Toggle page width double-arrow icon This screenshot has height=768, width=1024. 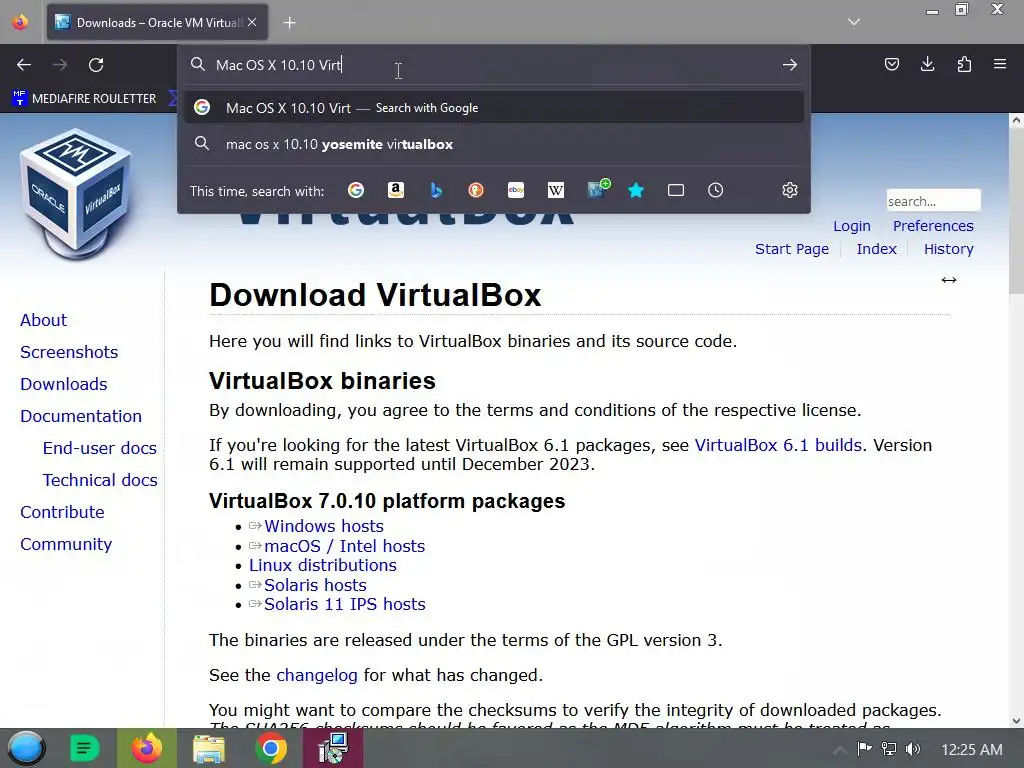(949, 280)
